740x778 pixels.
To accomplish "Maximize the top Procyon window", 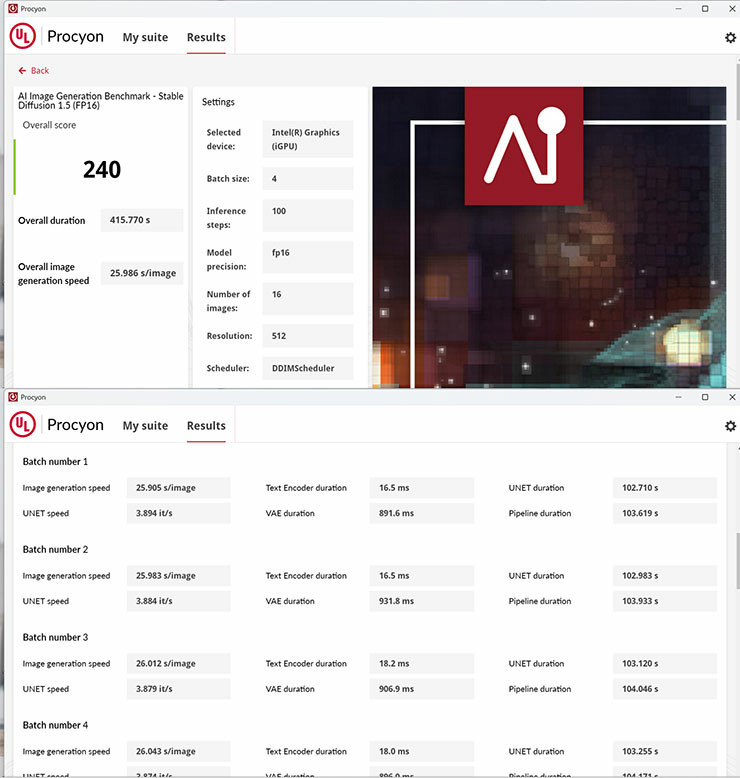I will (705, 8).
